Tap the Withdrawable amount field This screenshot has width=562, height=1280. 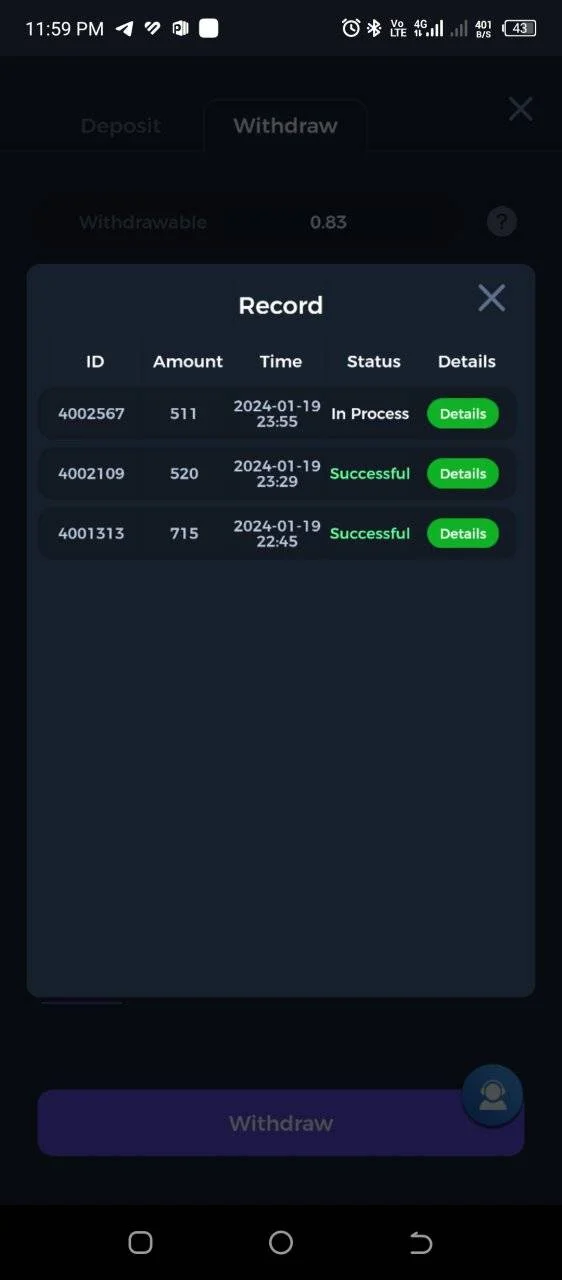click(x=250, y=222)
